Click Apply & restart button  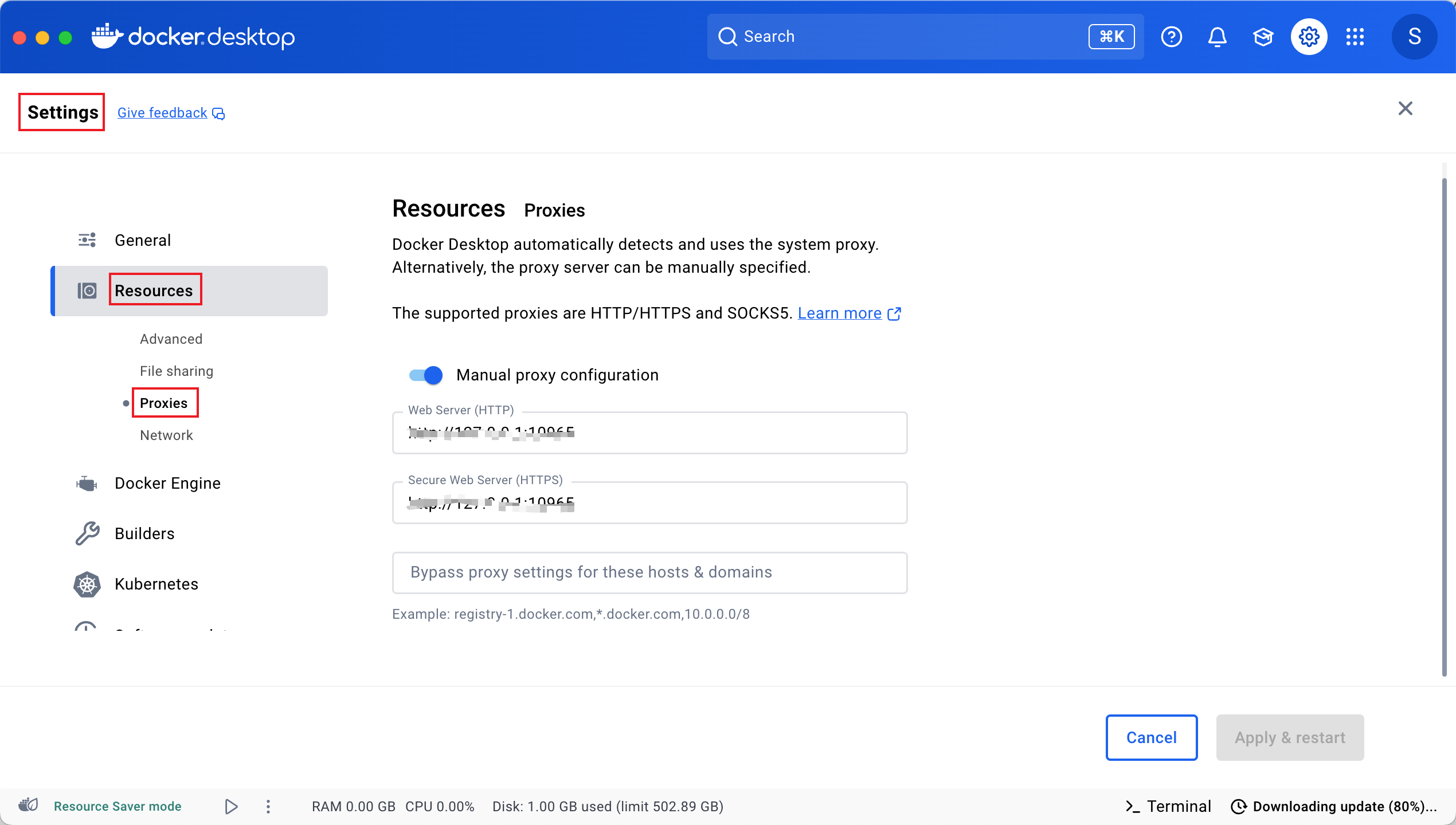pos(1290,737)
